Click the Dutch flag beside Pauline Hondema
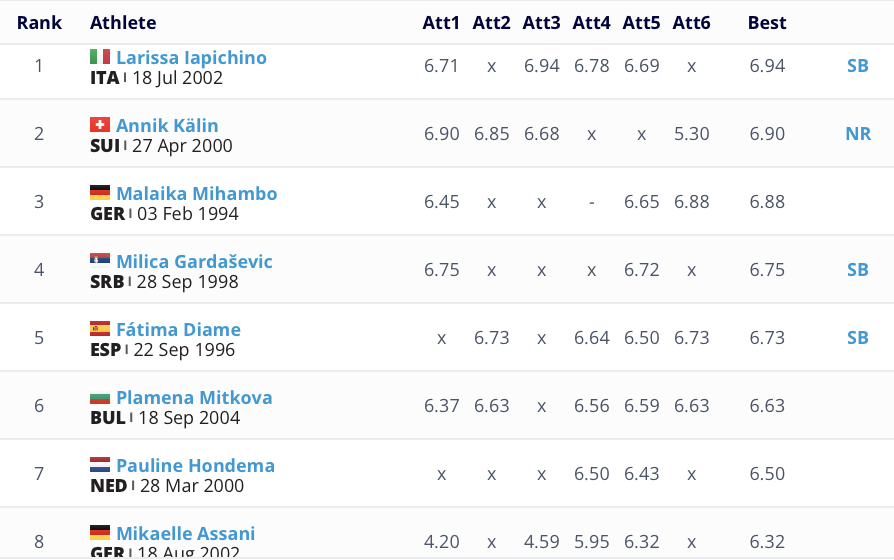This screenshot has height=560, width=894. click(100, 465)
